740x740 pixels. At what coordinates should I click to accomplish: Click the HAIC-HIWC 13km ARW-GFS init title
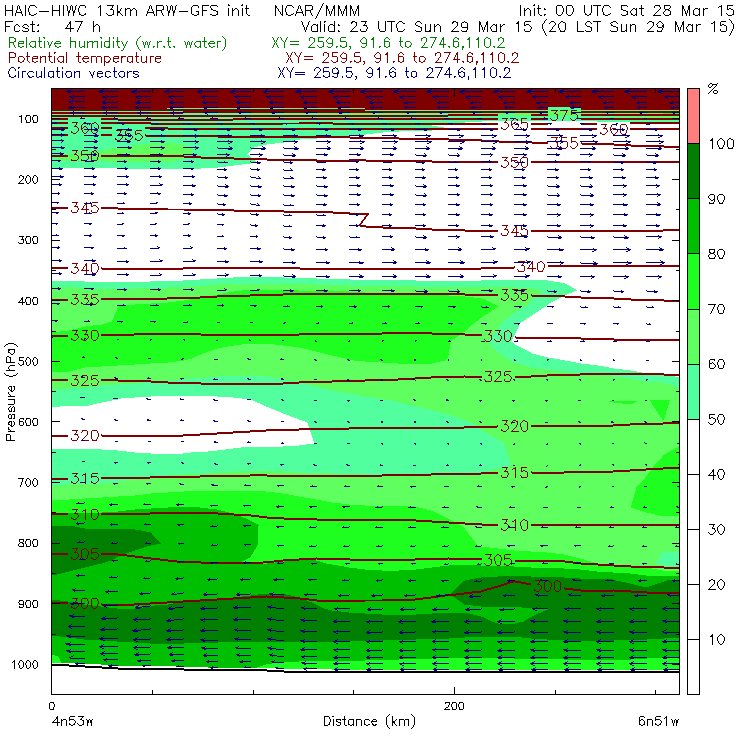(x=126, y=10)
